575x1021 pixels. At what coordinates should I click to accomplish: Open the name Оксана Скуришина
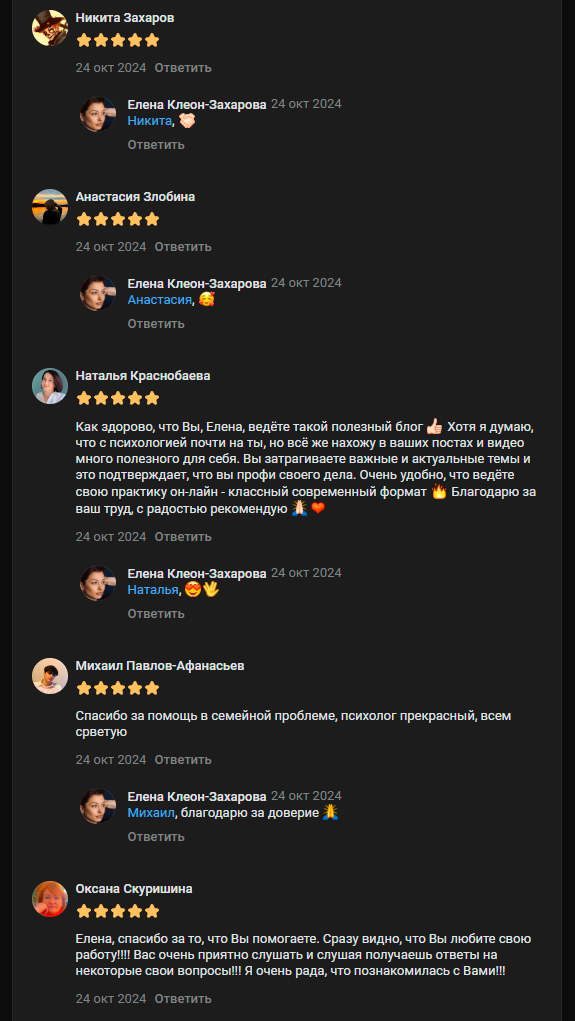click(x=134, y=889)
